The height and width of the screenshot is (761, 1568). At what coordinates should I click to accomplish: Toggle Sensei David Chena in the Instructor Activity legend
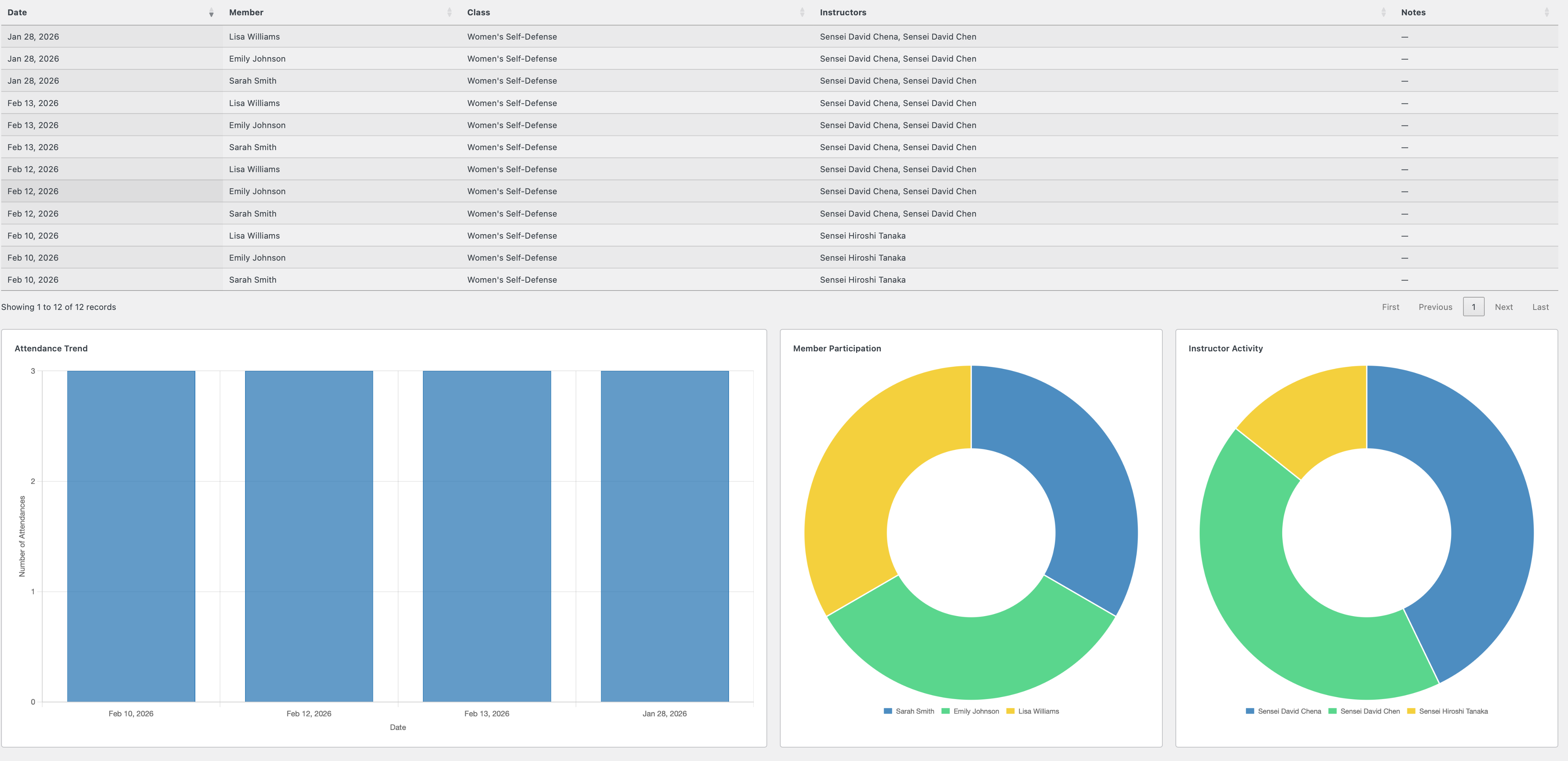pos(1285,711)
